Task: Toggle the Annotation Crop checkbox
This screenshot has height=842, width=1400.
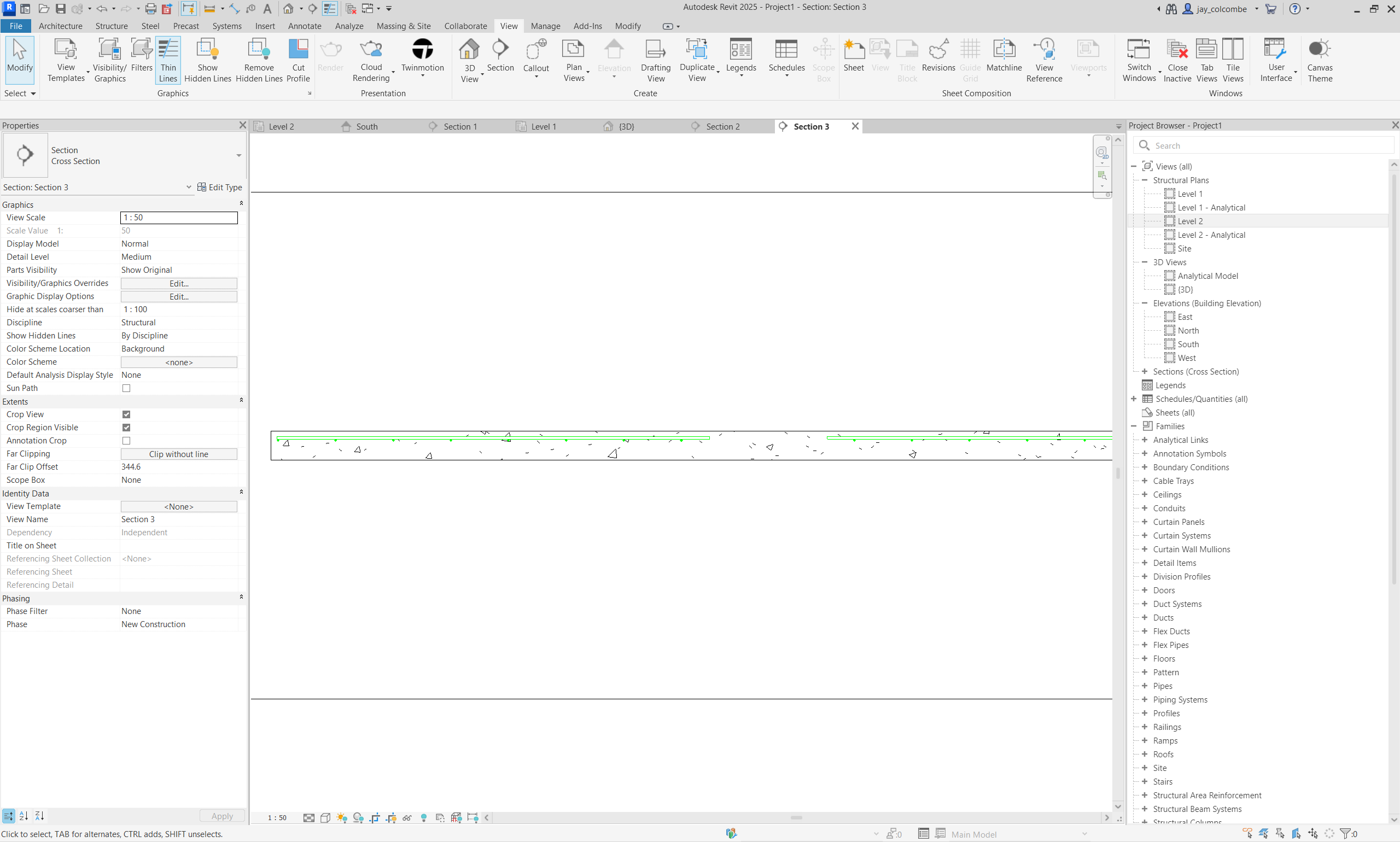Action: pyautogui.click(x=126, y=440)
